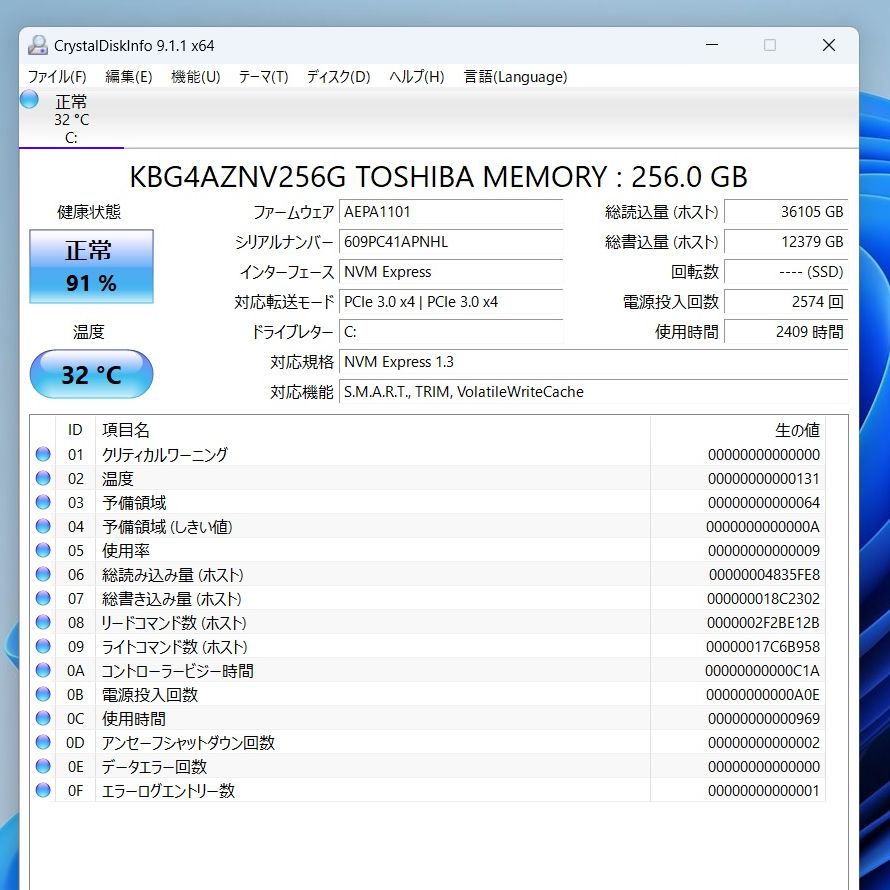Screen dimensions: 890x890
Task: Close the CrystalDiskInfo window
Action: pos(829,45)
